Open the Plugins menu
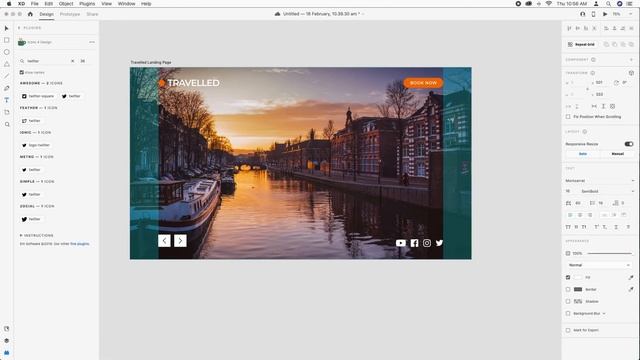Viewport: 640px width, 360px height. 87,4
